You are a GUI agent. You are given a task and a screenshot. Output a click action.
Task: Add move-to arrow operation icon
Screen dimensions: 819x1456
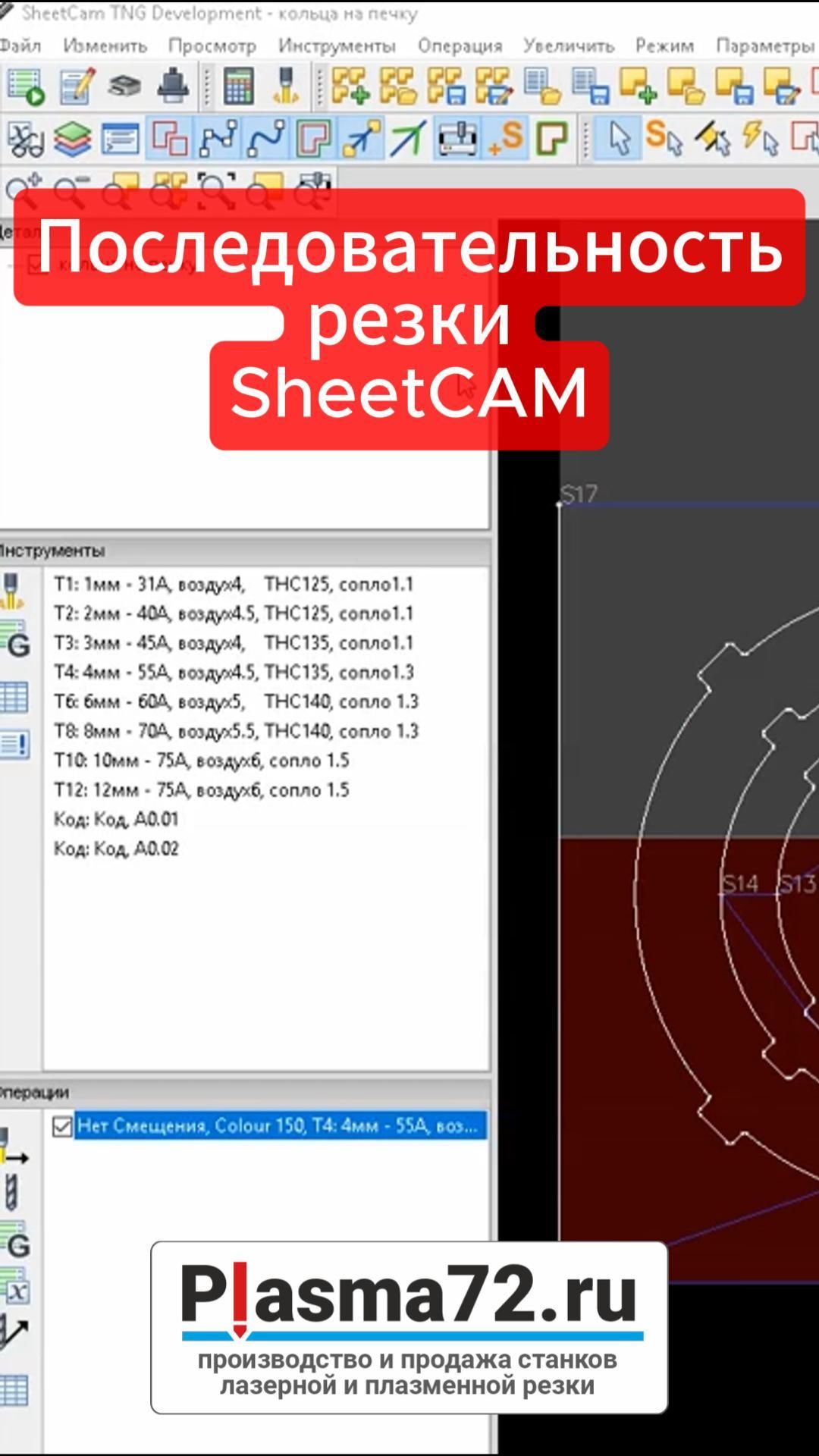tap(14, 1332)
